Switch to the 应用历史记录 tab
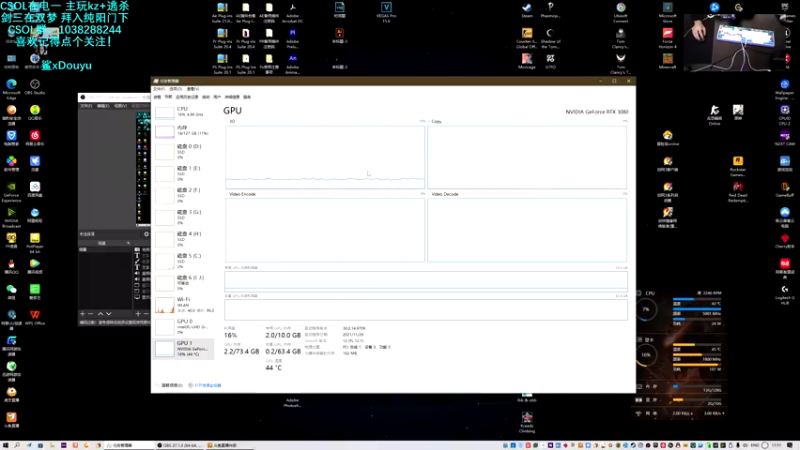 187,97
